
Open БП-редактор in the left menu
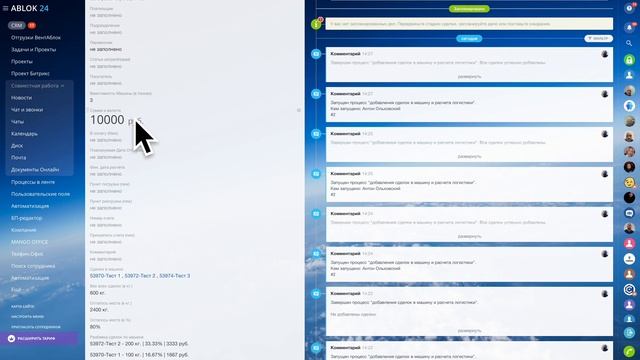click(x=27, y=218)
